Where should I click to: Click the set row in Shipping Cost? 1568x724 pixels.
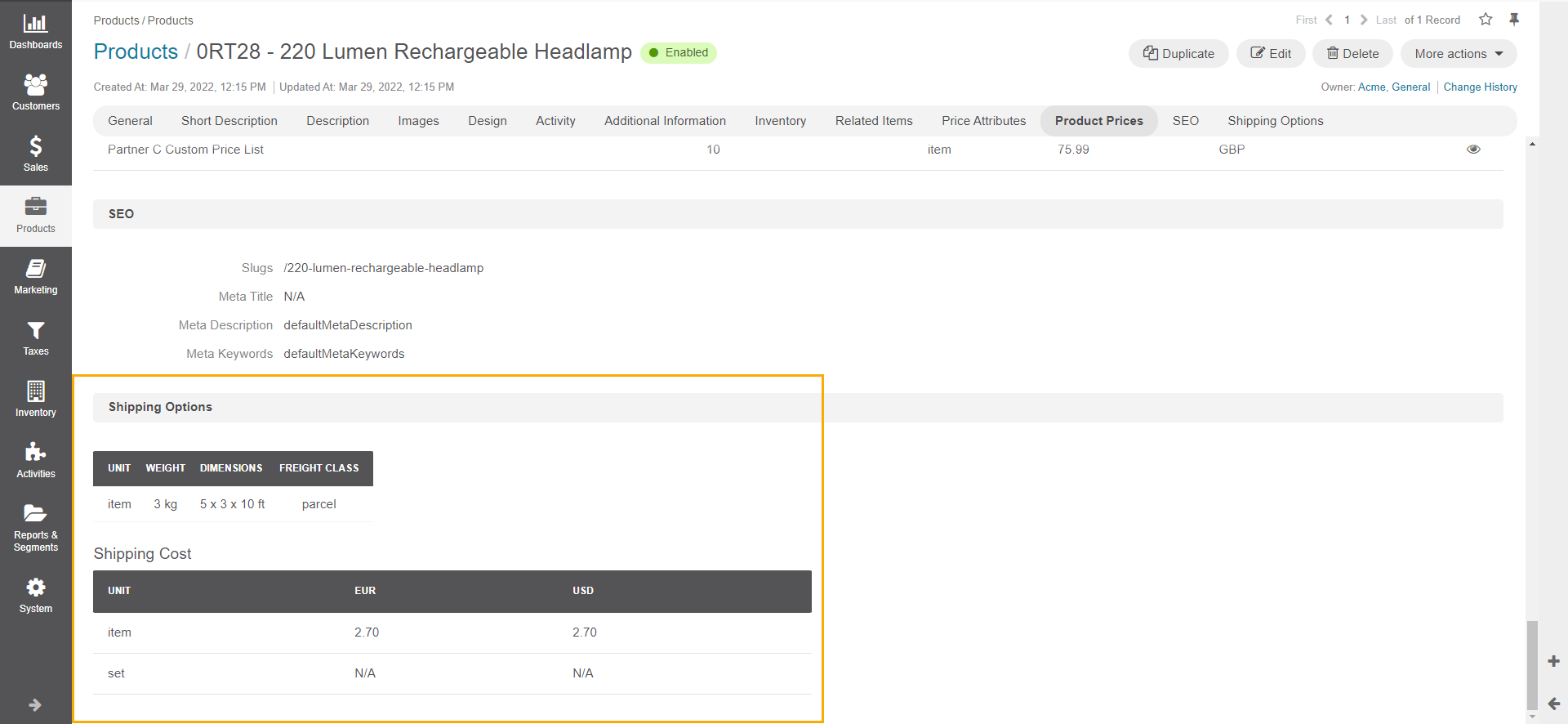click(x=452, y=673)
